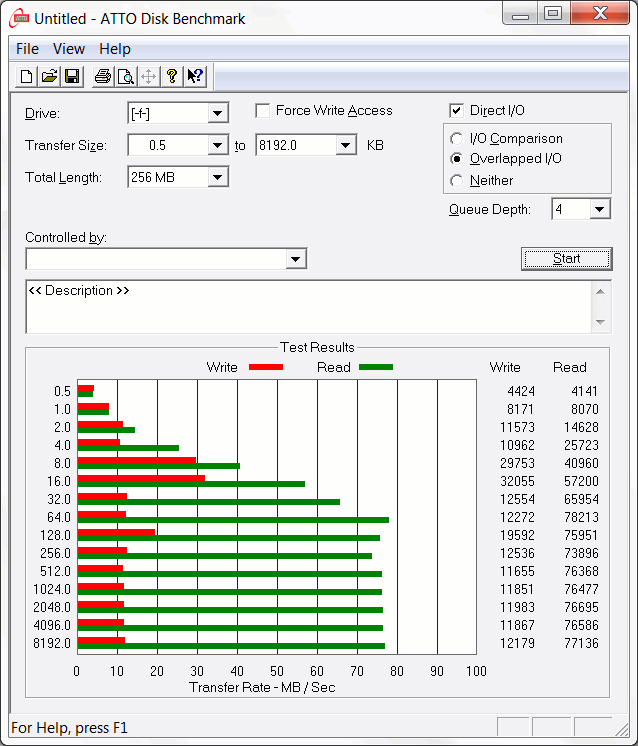The height and width of the screenshot is (746, 638).
Task: Open the Total Length dropdown
Action: click(x=218, y=178)
